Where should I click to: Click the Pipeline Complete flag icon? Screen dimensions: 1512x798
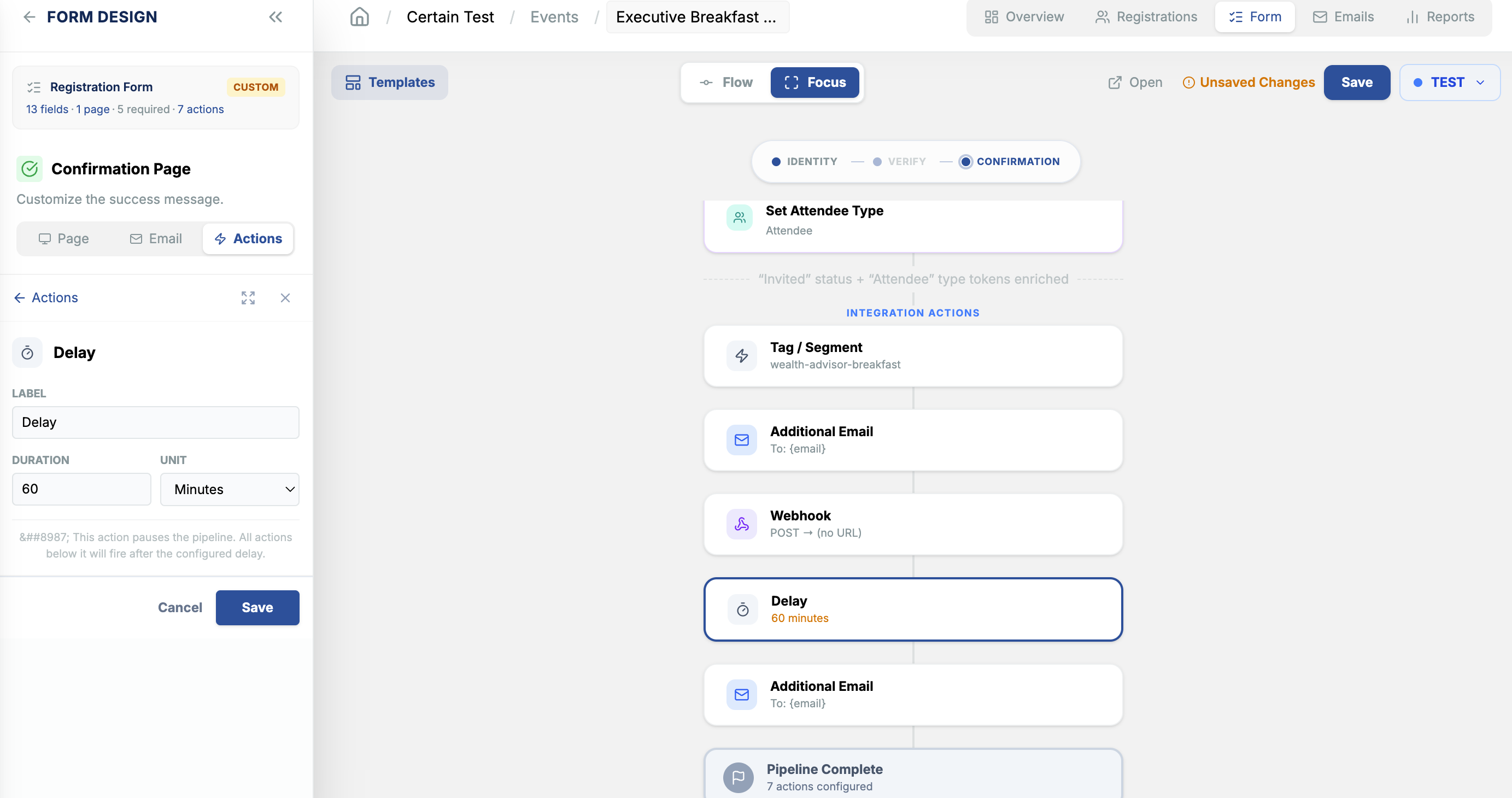coord(739,777)
